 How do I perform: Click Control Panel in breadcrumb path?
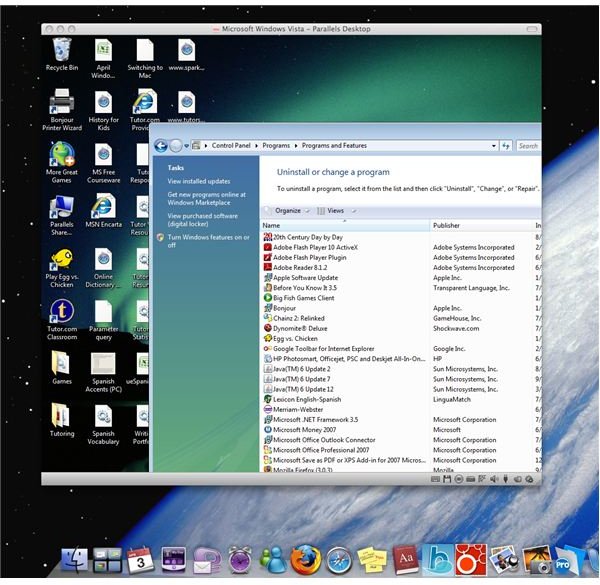point(231,146)
